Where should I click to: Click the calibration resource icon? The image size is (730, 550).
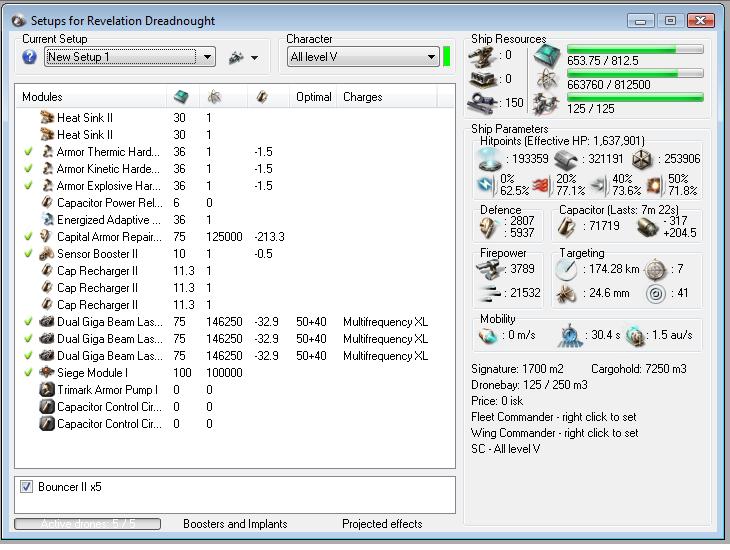pos(483,102)
